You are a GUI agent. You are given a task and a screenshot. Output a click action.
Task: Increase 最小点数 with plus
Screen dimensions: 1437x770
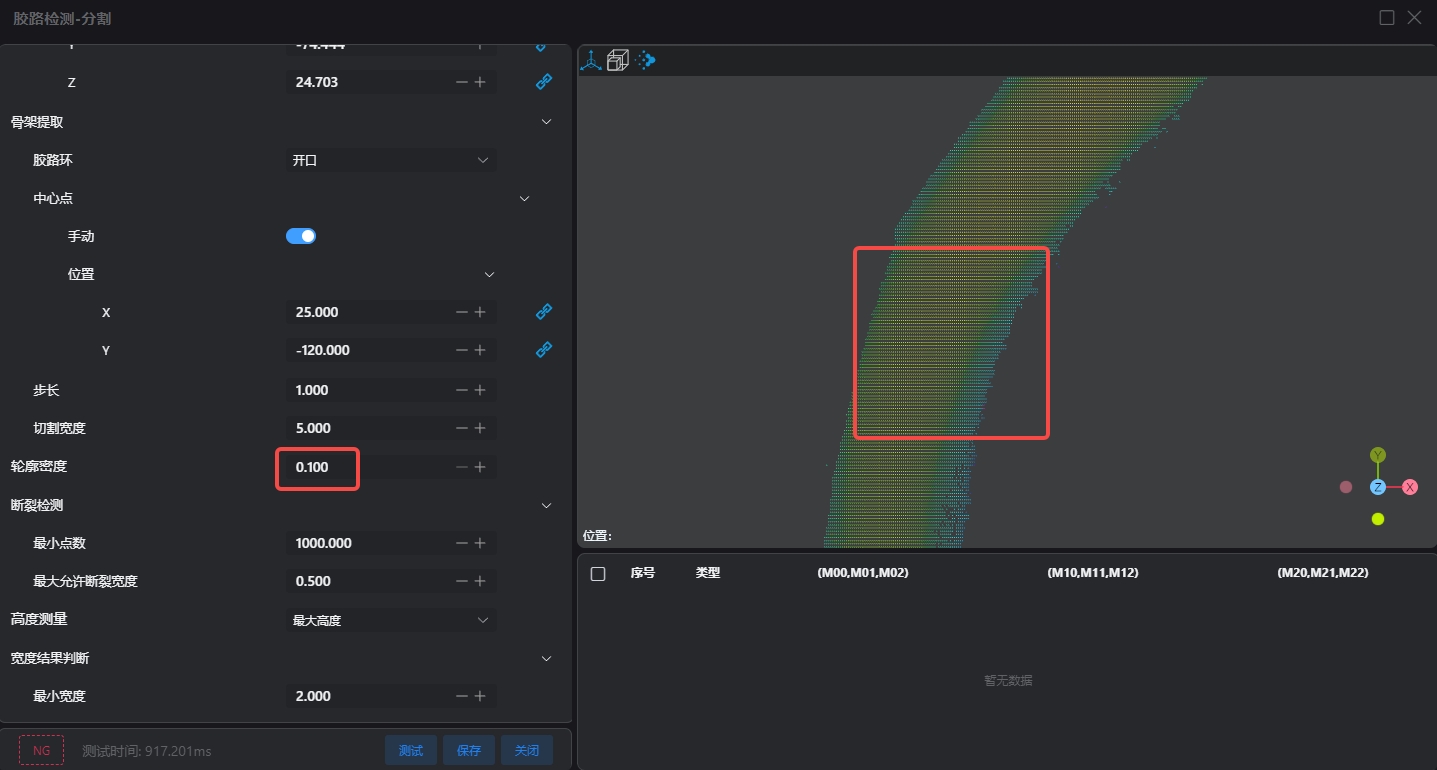pos(480,543)
